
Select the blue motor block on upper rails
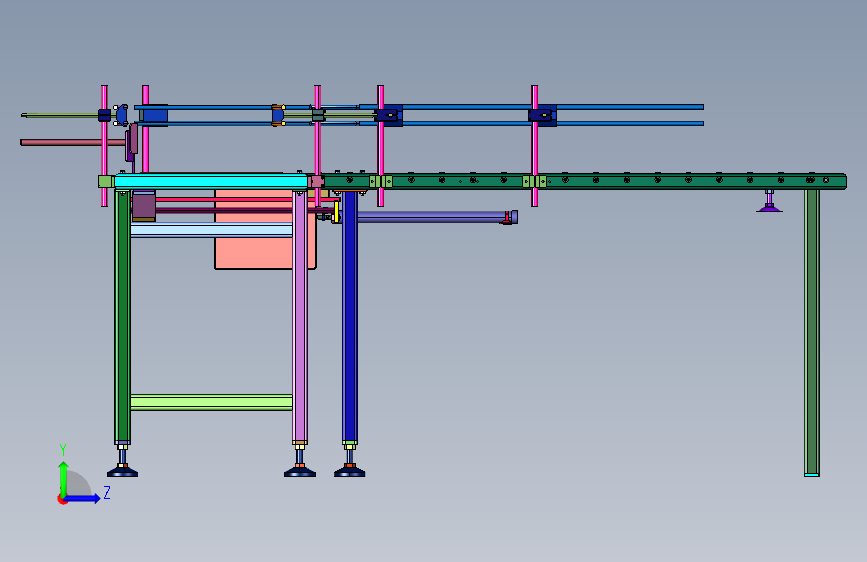pyautogui.click(x=154, y=115)
